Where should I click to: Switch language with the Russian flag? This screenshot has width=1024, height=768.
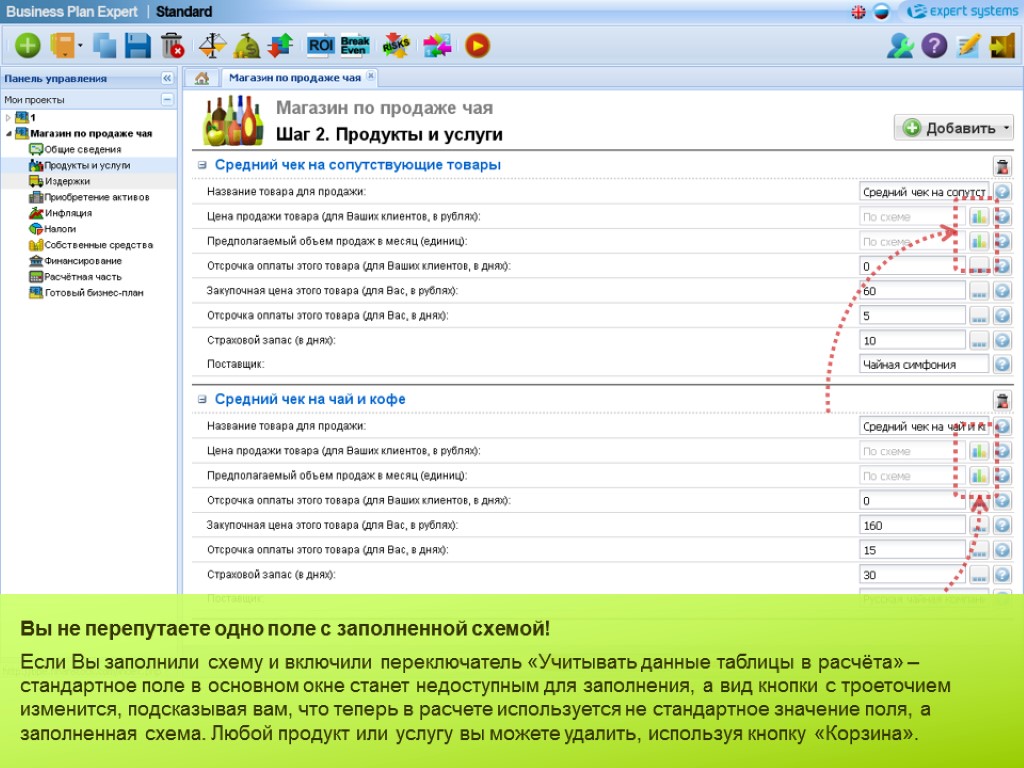point(881,12)
